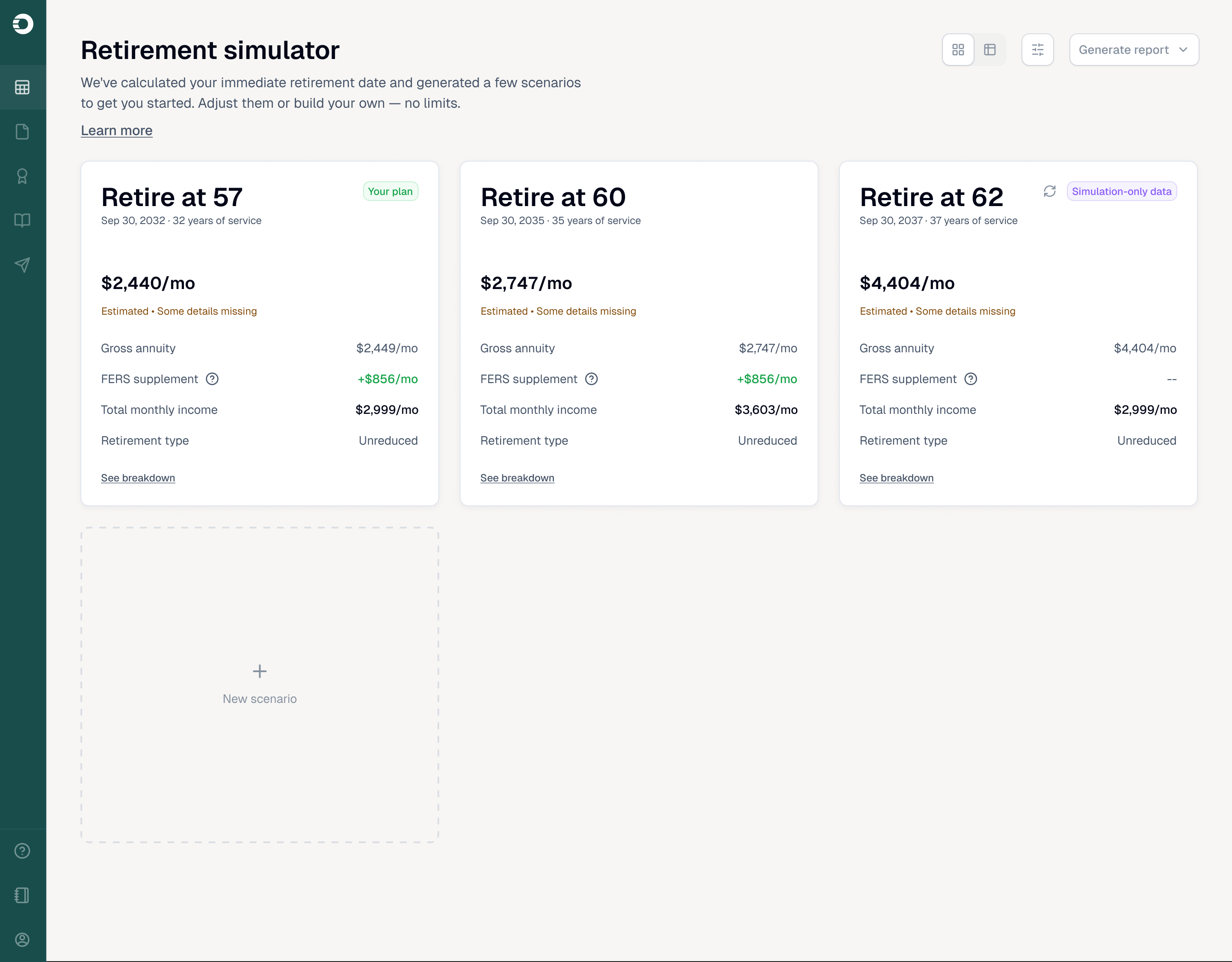
Task: Select the Retire at 62 title
Action: coord(931,197)
